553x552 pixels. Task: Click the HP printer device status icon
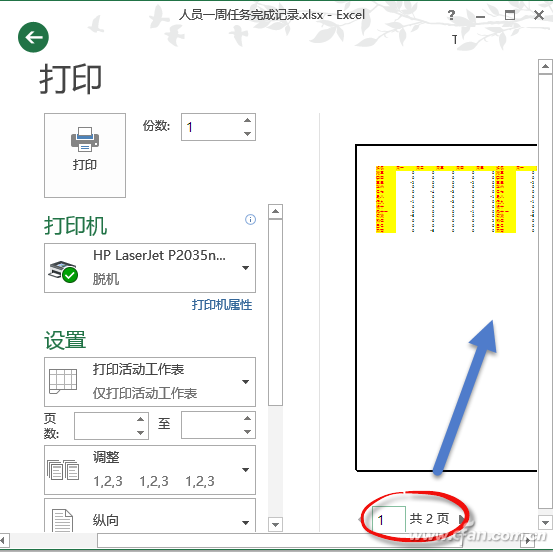63,272
